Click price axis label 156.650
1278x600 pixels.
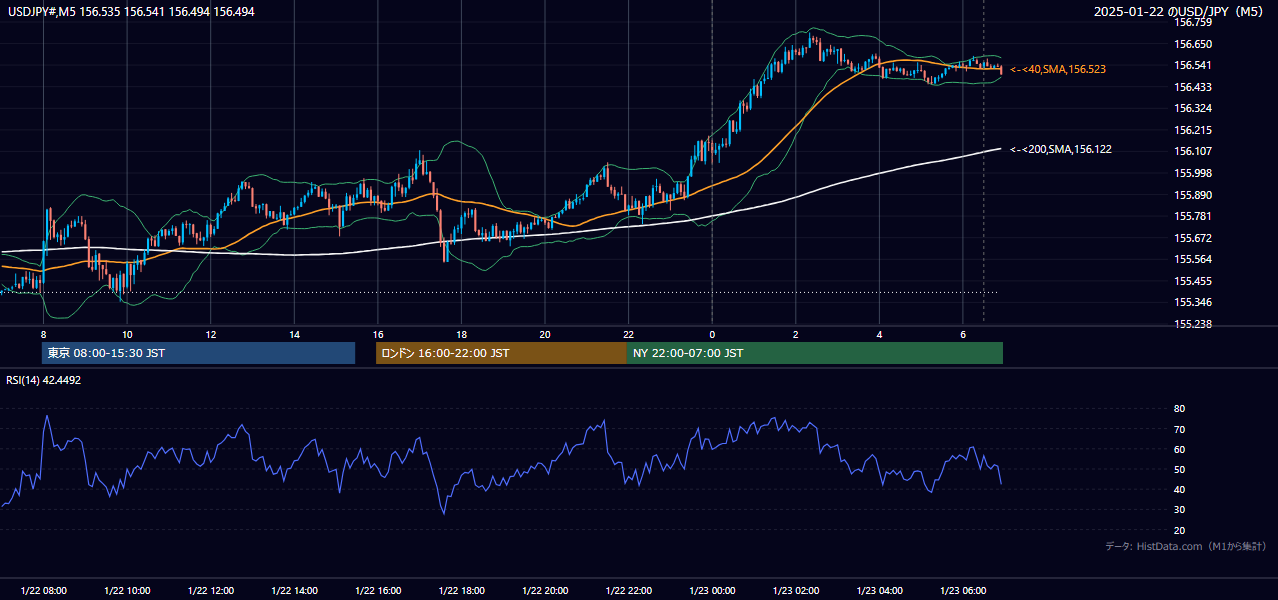1192,44
